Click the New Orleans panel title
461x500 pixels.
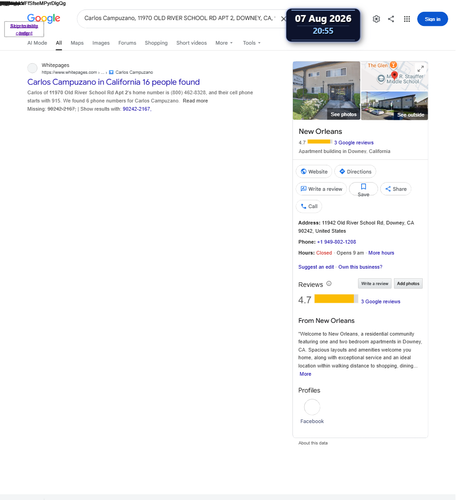pos(320,131)
